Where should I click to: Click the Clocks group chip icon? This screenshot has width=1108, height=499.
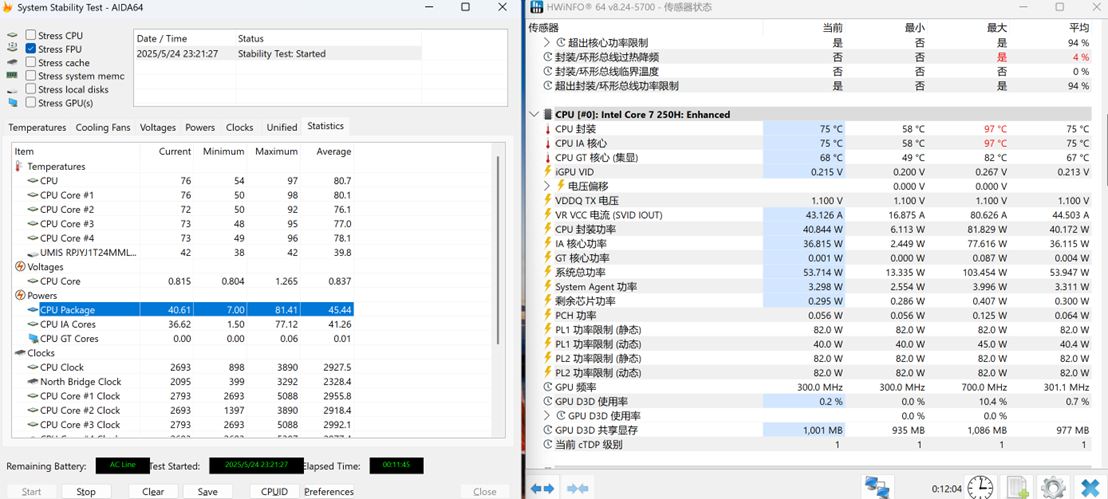click(x=20, y=353)
